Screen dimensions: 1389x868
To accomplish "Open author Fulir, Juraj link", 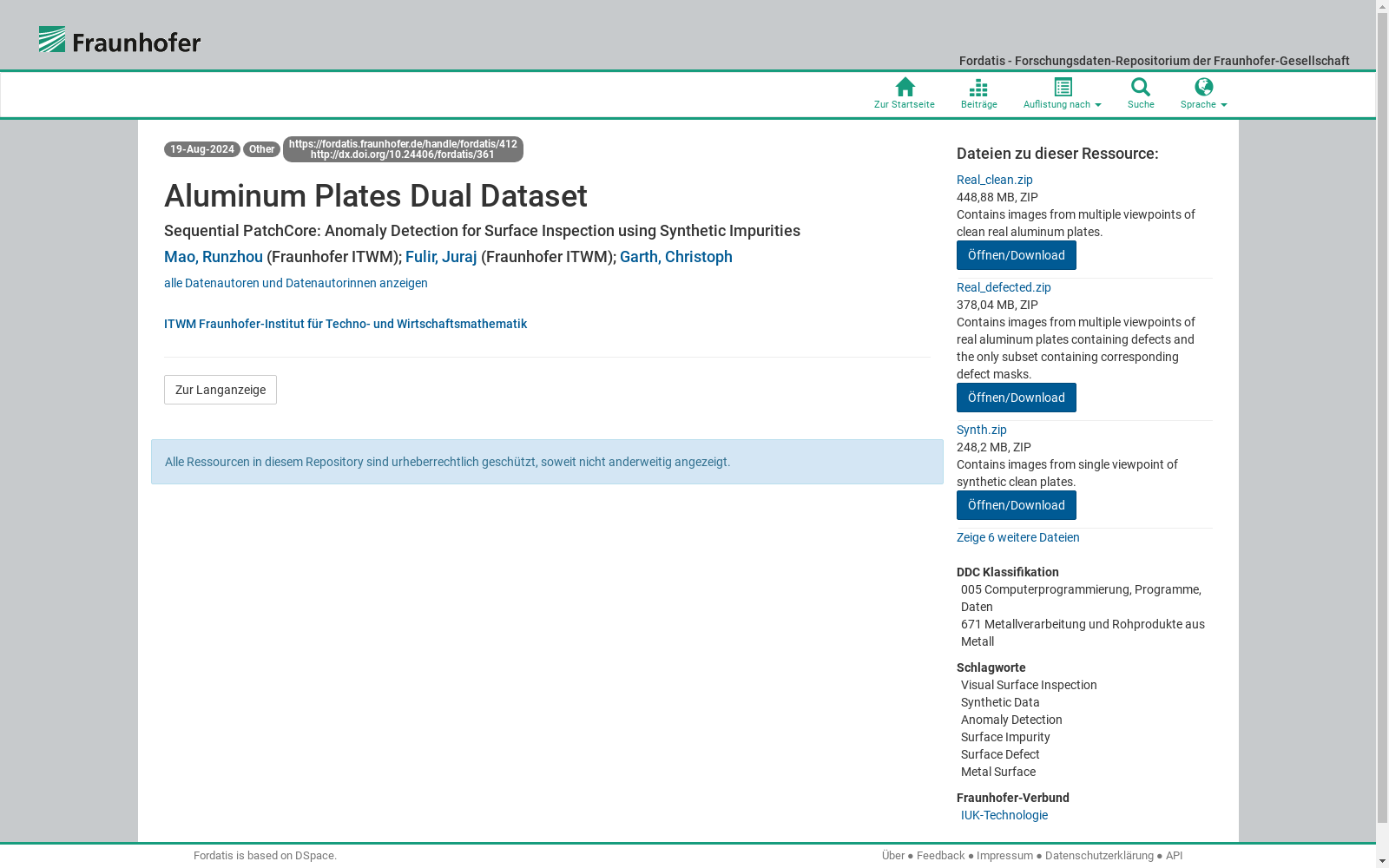I will point(441,257).
